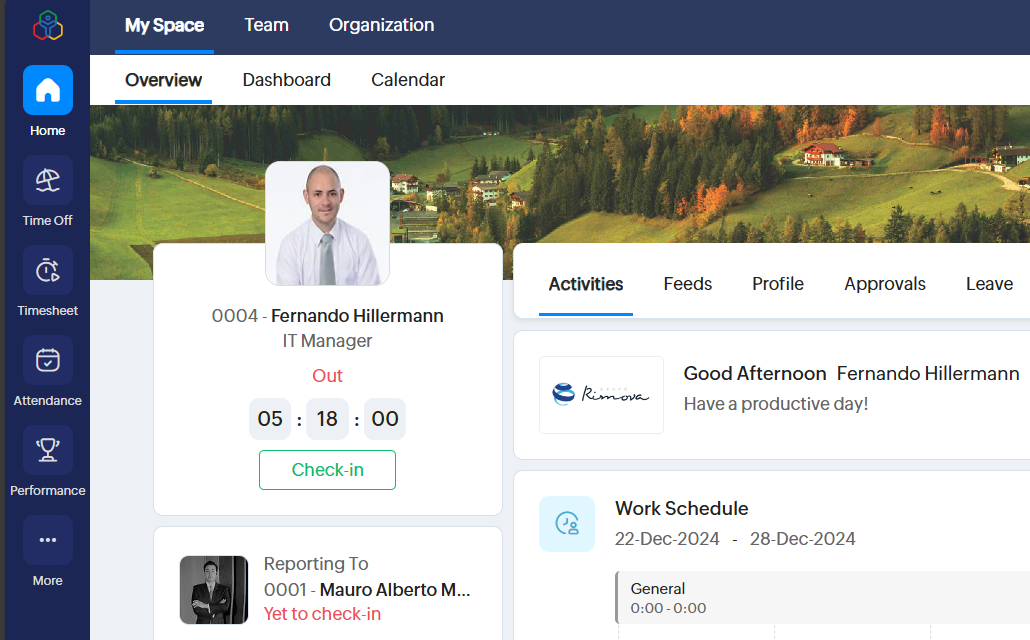Select the My Space tab
Viewport: 1030px width, 640px height.
pyautogui.click(x=164, y=25)
